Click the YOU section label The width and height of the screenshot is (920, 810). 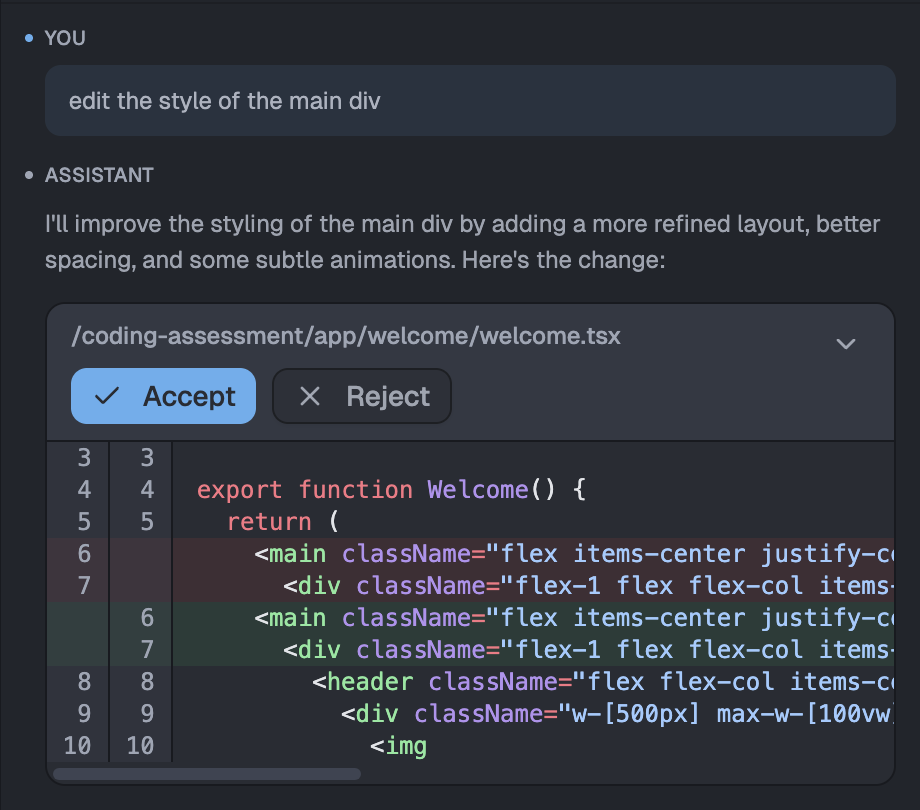64,38
